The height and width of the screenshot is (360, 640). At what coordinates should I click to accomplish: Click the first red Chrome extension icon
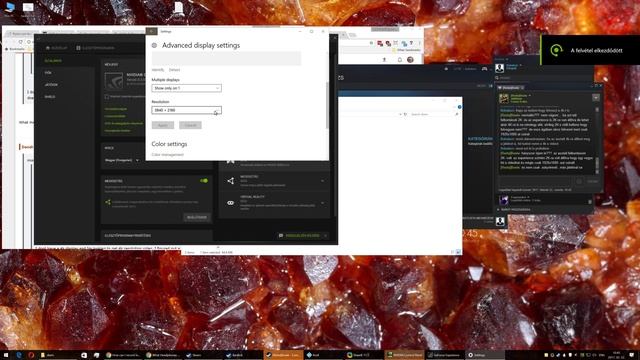click(380, 43)
